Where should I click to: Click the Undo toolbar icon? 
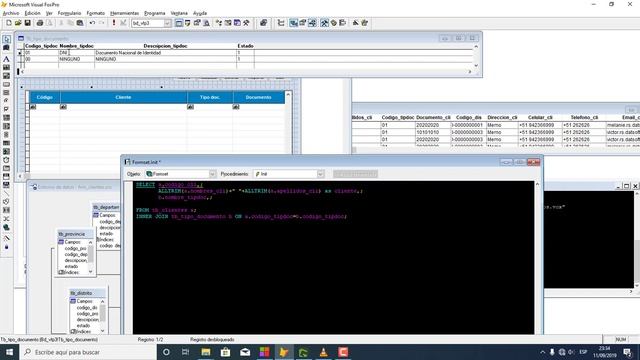click(x=92, y=23)
